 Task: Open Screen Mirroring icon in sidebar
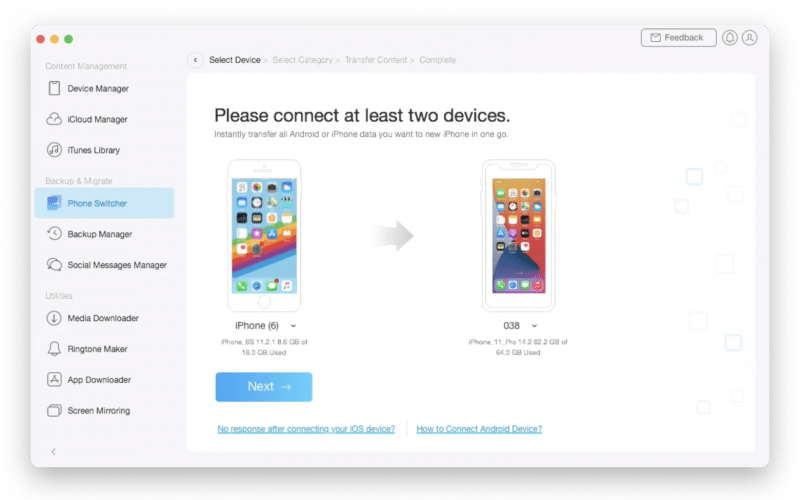(x=54, y=411)
